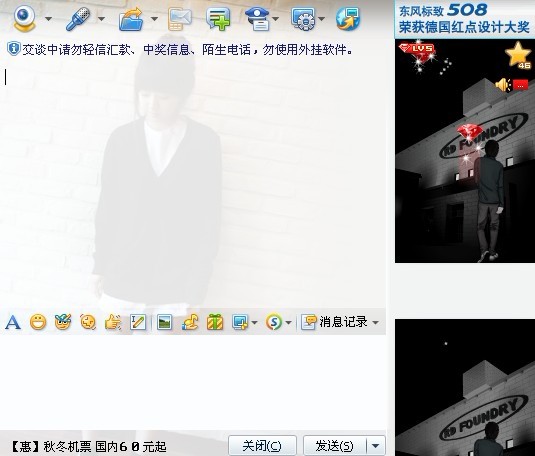Expand the Sogou S search dropdown arrow
Image resolution: width=535 pixels, height=456 pixels.
coord(288,322)
